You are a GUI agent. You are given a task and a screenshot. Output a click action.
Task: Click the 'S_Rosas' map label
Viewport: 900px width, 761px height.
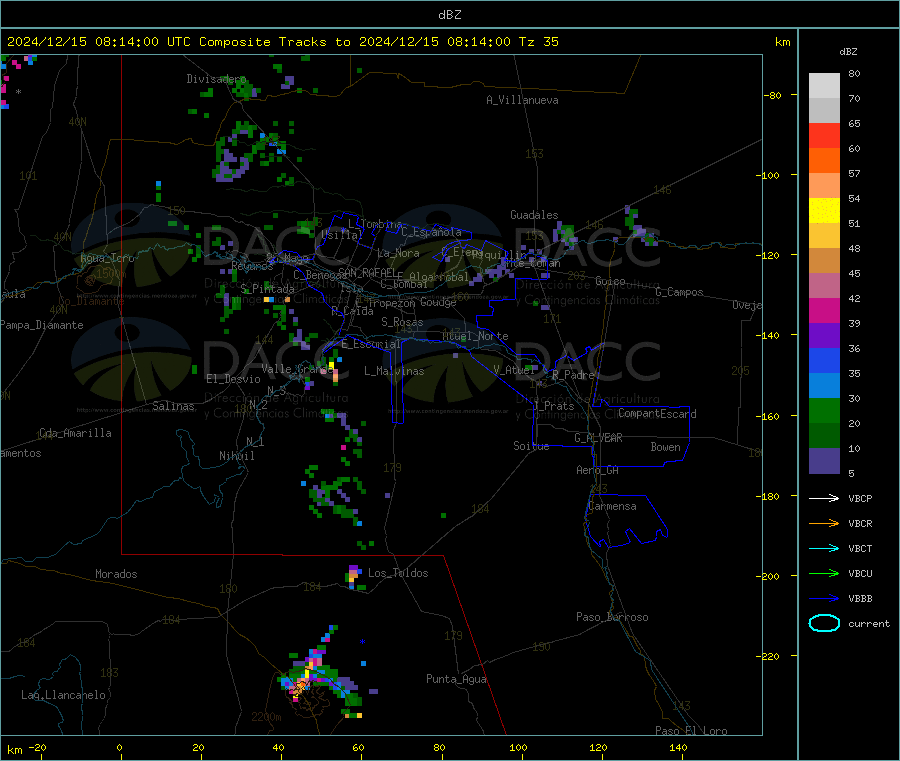pyautogui.click(x=402, y=322)
